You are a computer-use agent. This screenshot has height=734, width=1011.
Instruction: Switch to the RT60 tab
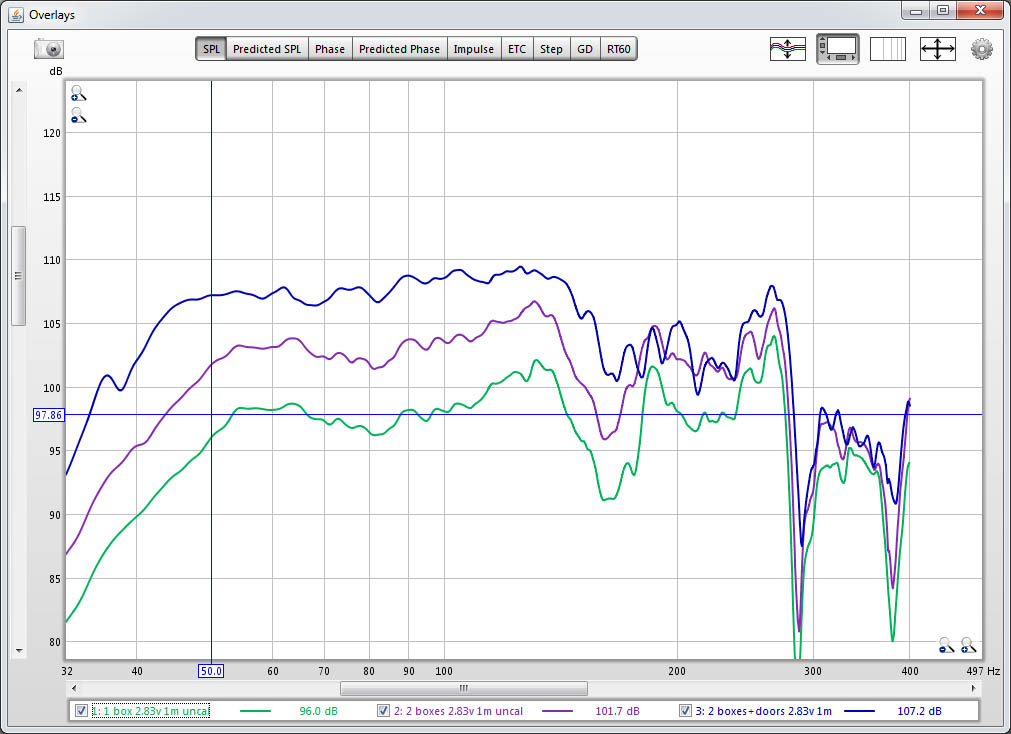pos(619,49)
